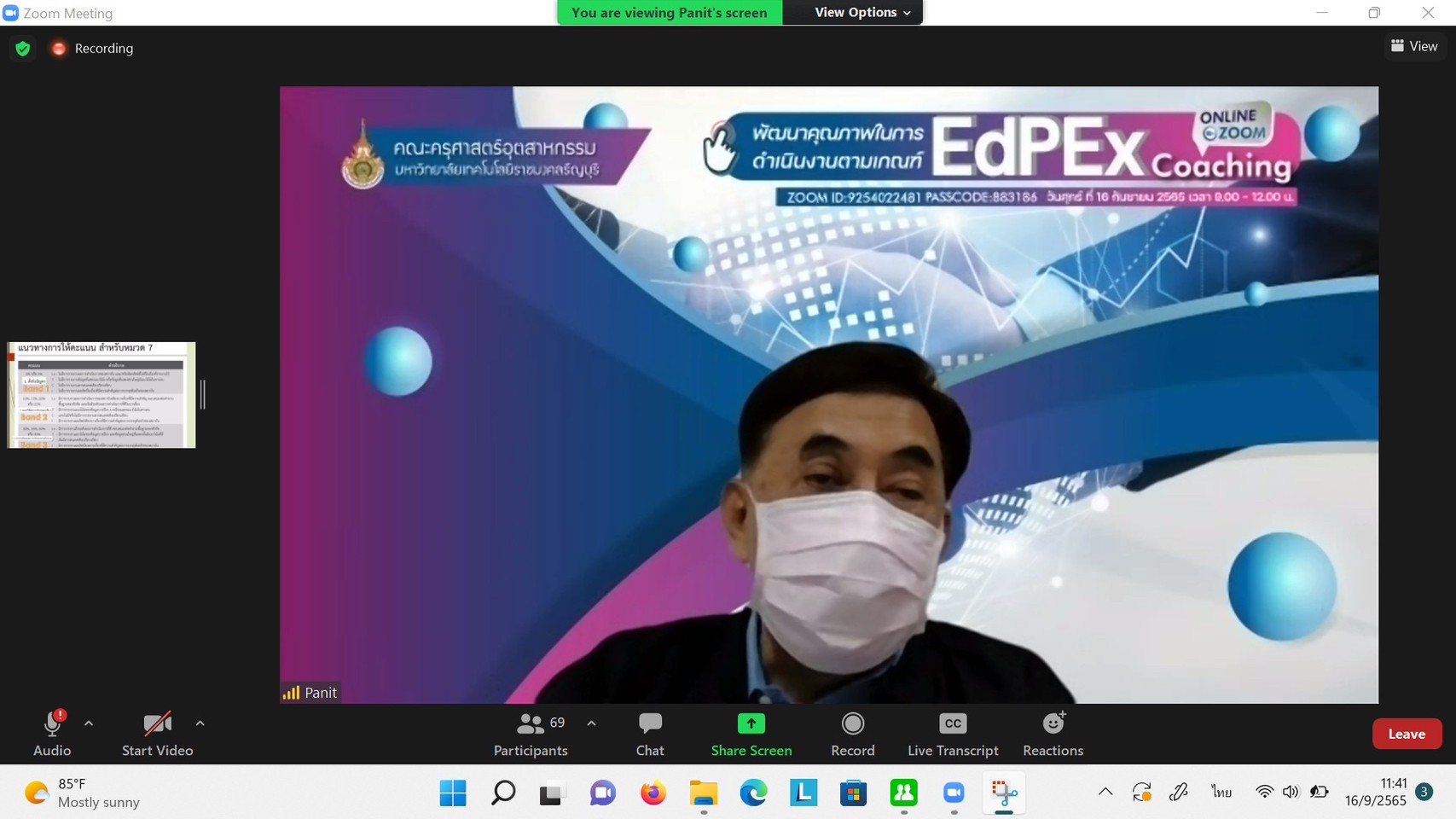The image size is (1456, 819).
Task: Open taskbar Search magnifier
Action: [503, 793]
